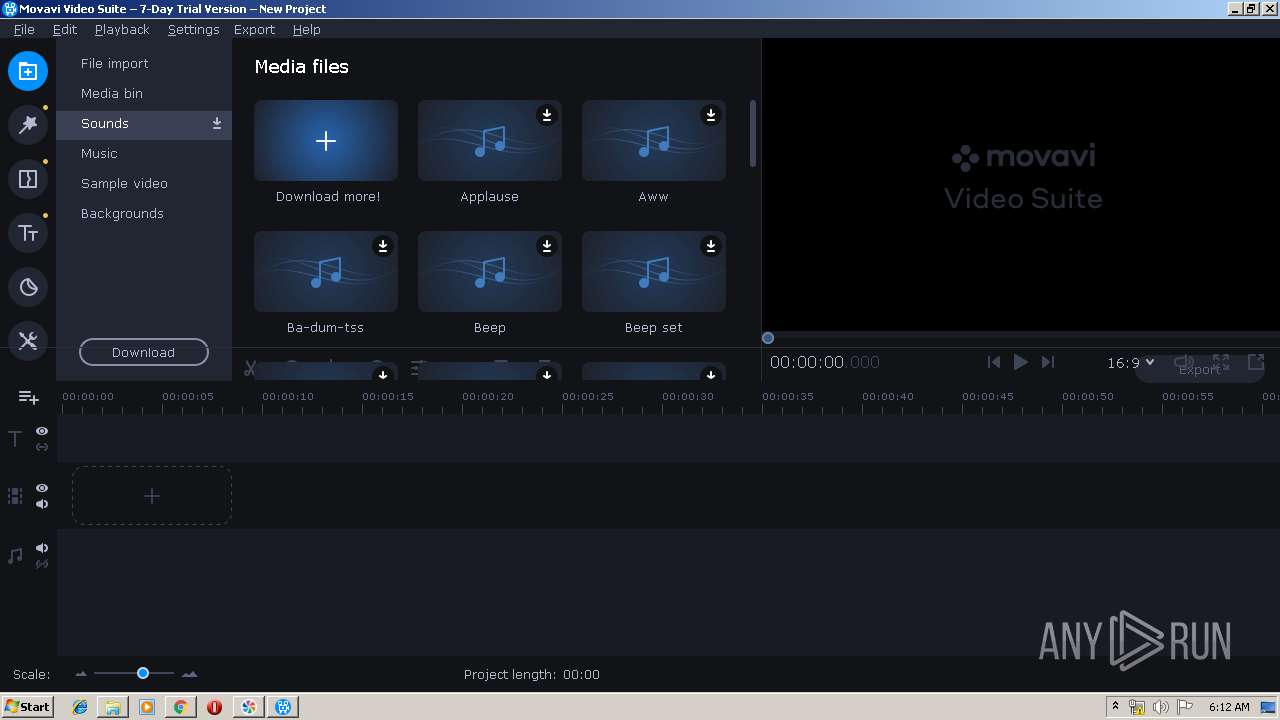The height and width of the screenshot is (720, 1280).
Task: Select Backgrounds category
Action: pyautogui.click(x=144, y=214)
